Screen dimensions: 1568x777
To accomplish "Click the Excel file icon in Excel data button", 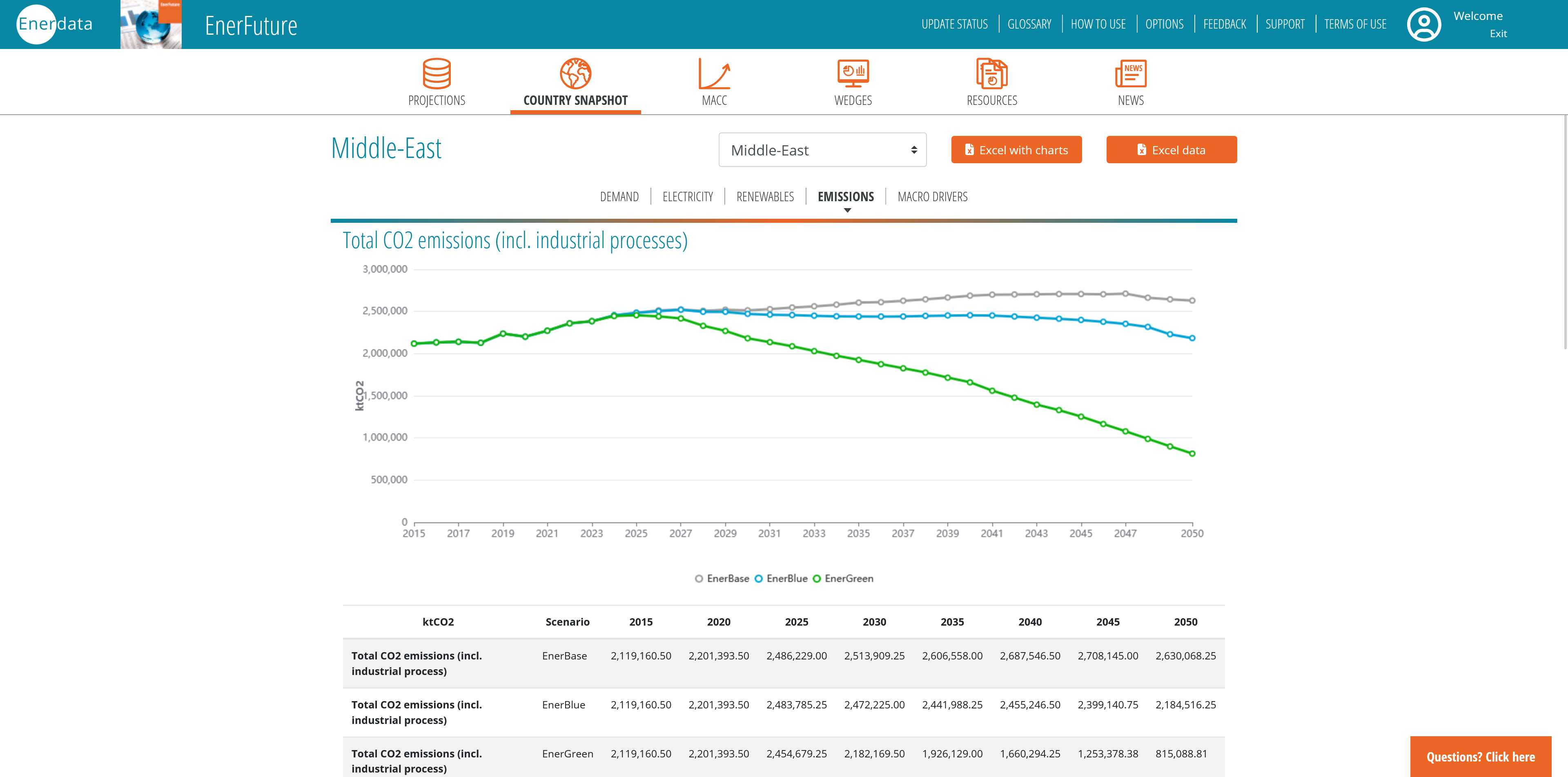I will 1142,150.
